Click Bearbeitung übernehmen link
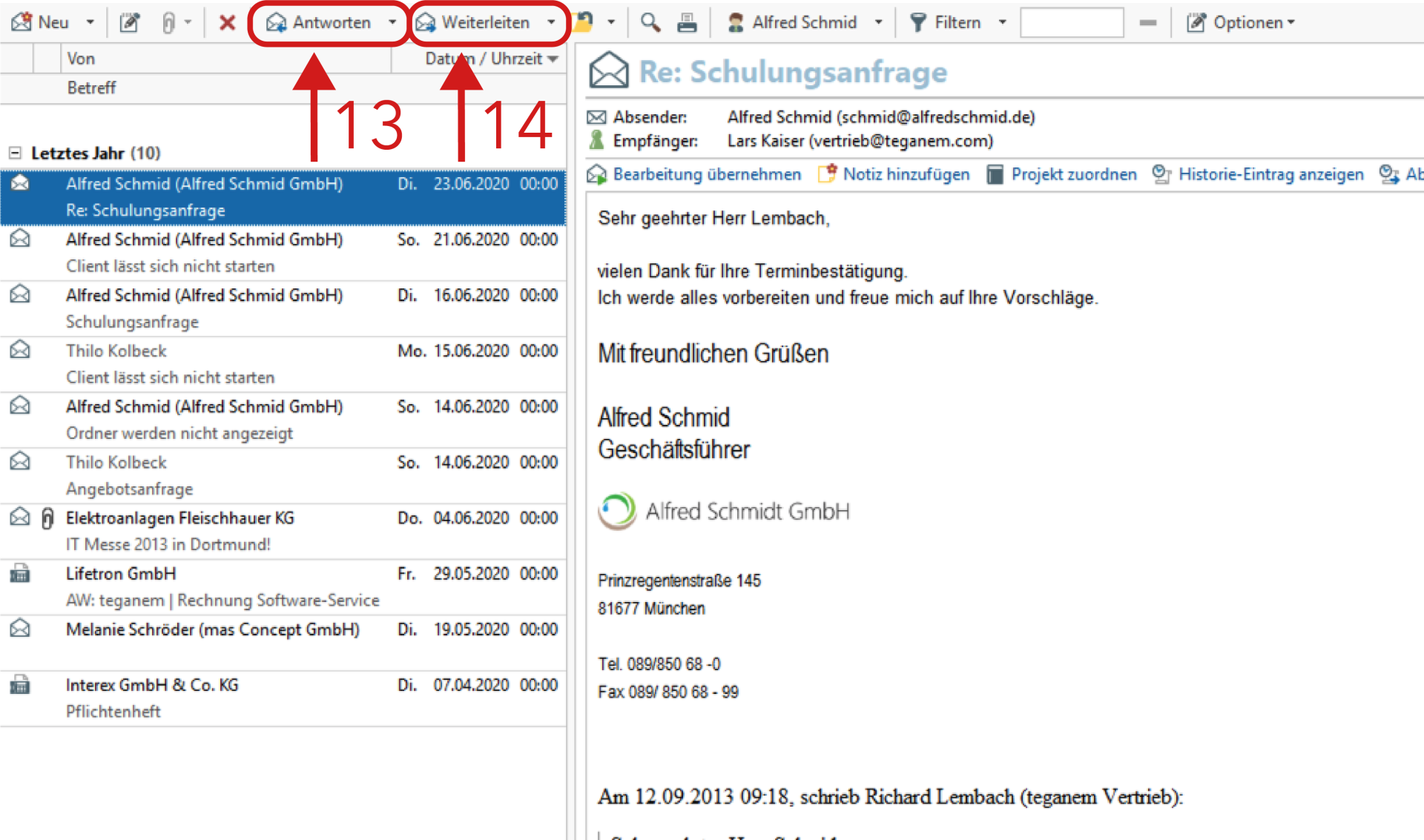 coord(706,174)
